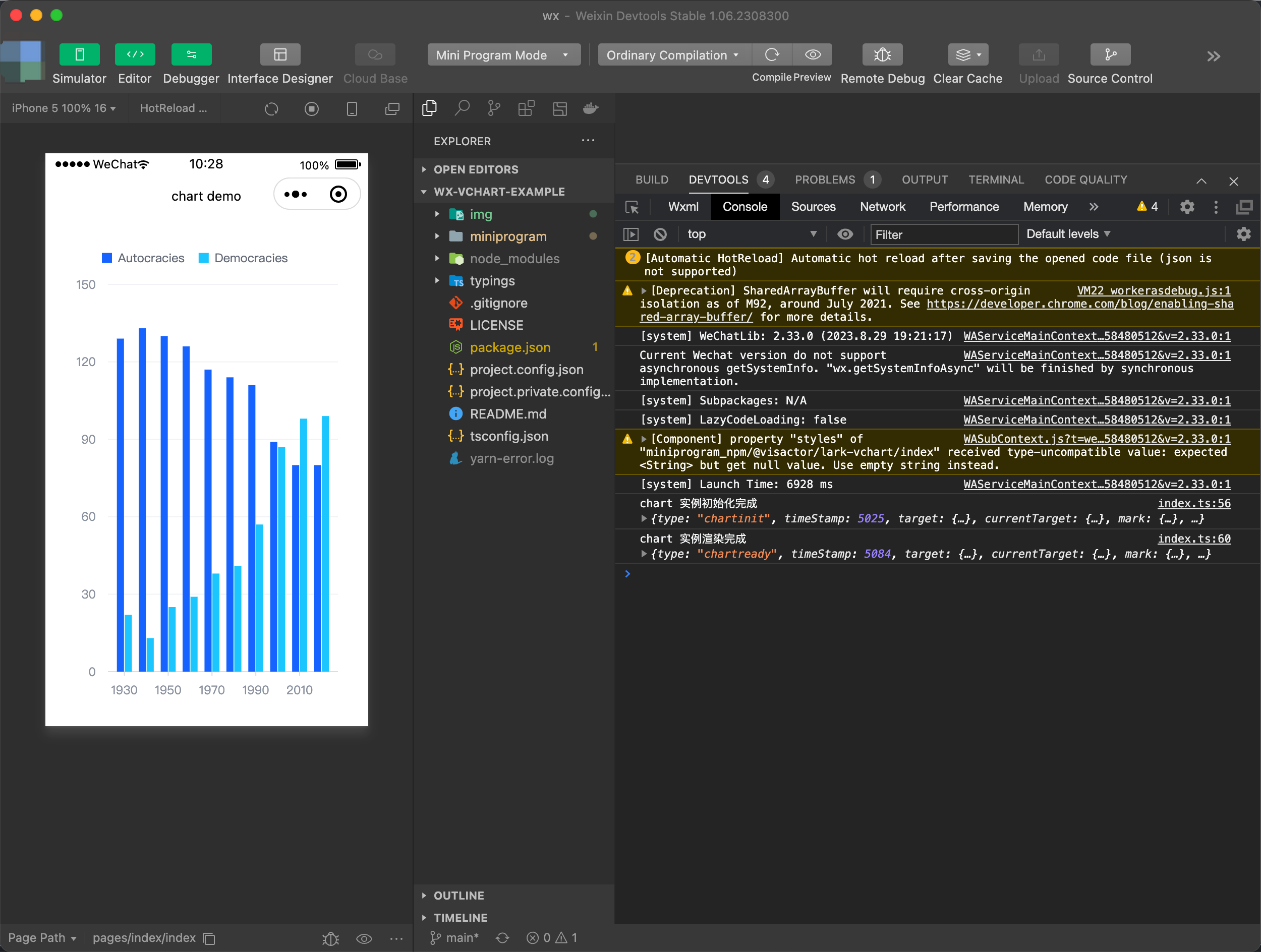The image size is (1261, 952).
Task: Toggle the Editor panel button
Action: [135, 54]
